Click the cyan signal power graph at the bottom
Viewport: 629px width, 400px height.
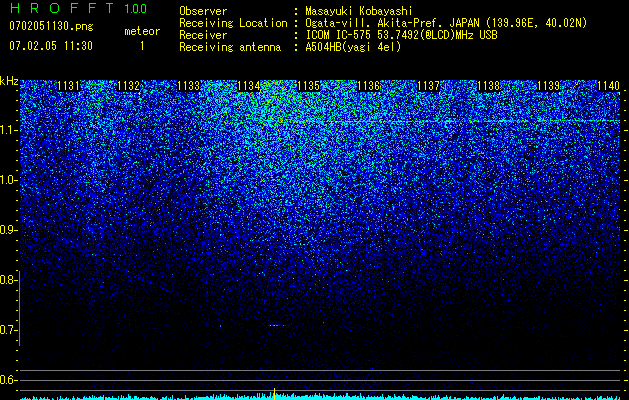[320, 397]
